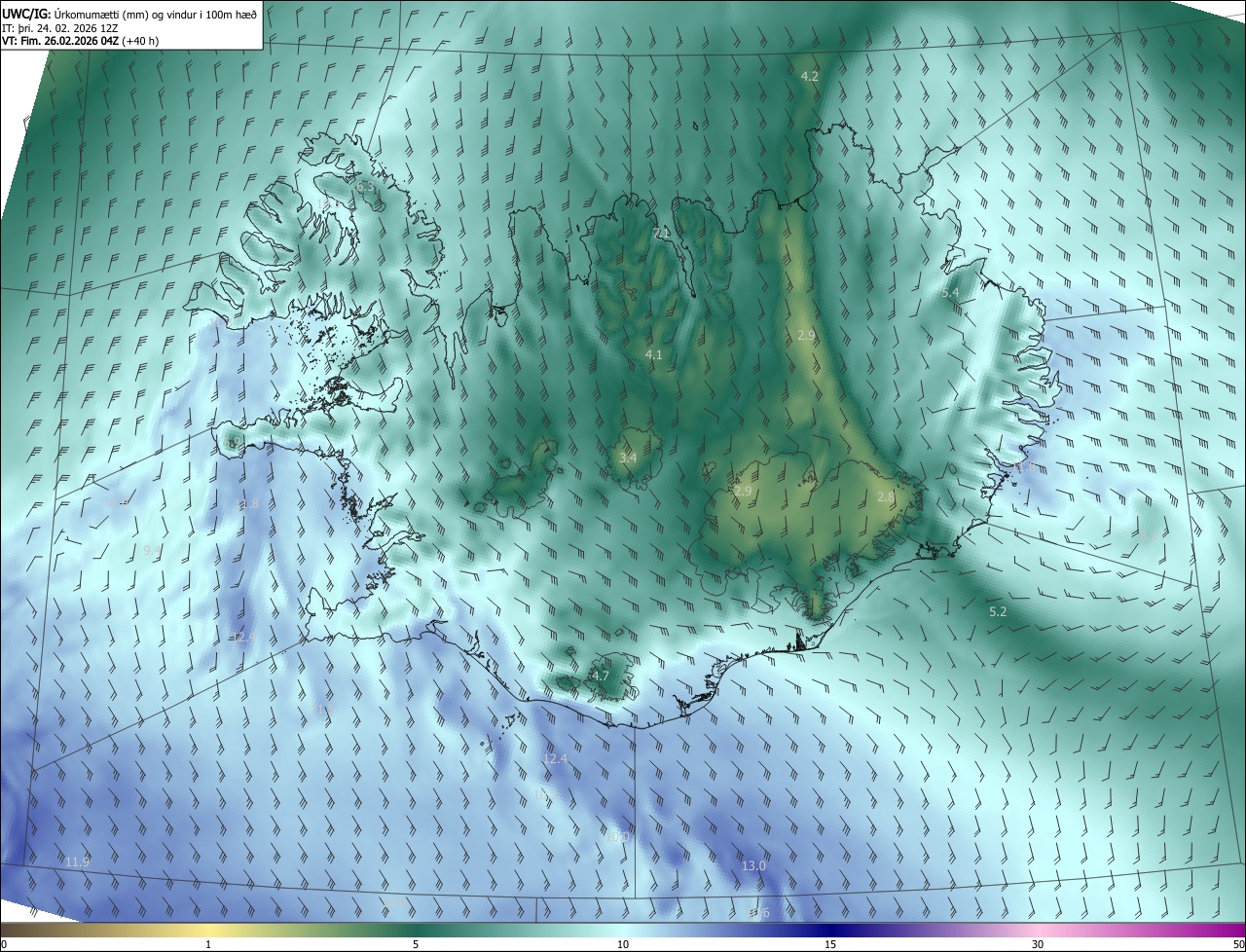Select the initial time line "IT: þri. 24. 02. 2026 12Z"
Image resolution: width=1246 pixels, height=952 pixels.
tap(60, 27)
